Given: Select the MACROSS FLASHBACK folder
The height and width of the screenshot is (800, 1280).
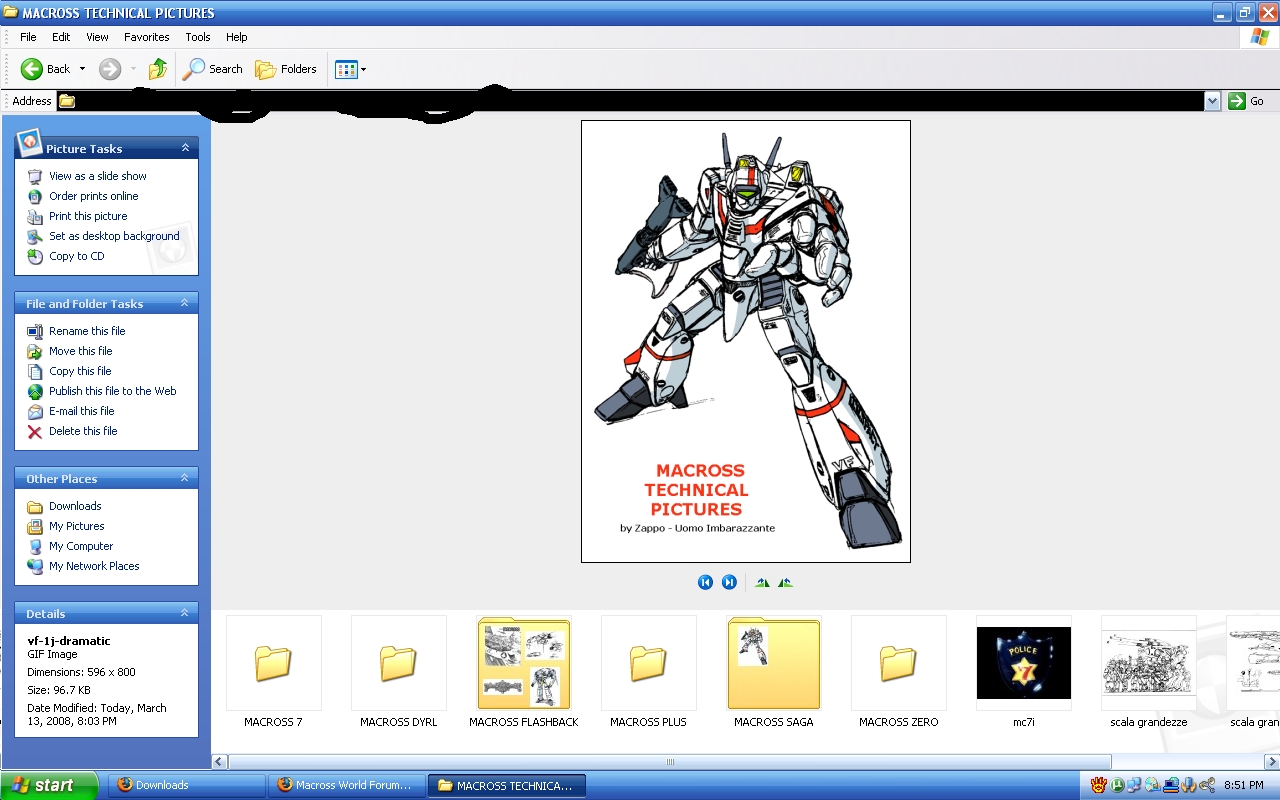Looking at the screenshot, I should (x=524, y=671).
